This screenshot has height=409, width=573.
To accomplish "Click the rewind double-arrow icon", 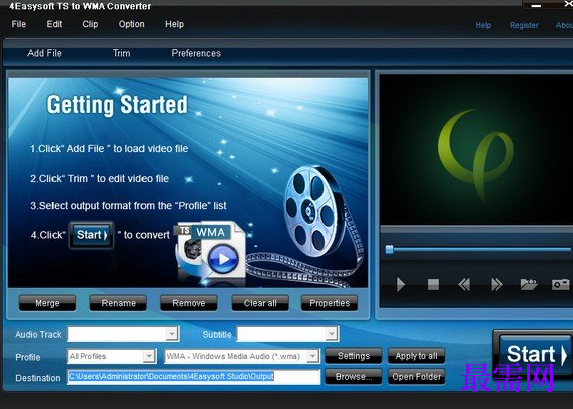I will tap(464, 284).
